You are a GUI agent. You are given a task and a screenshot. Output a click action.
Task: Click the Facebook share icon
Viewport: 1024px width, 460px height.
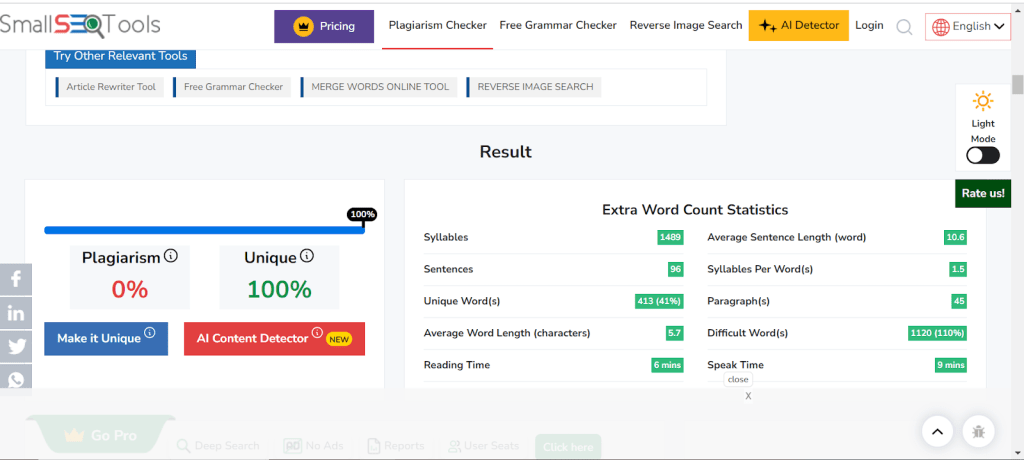tap(16, 280)
